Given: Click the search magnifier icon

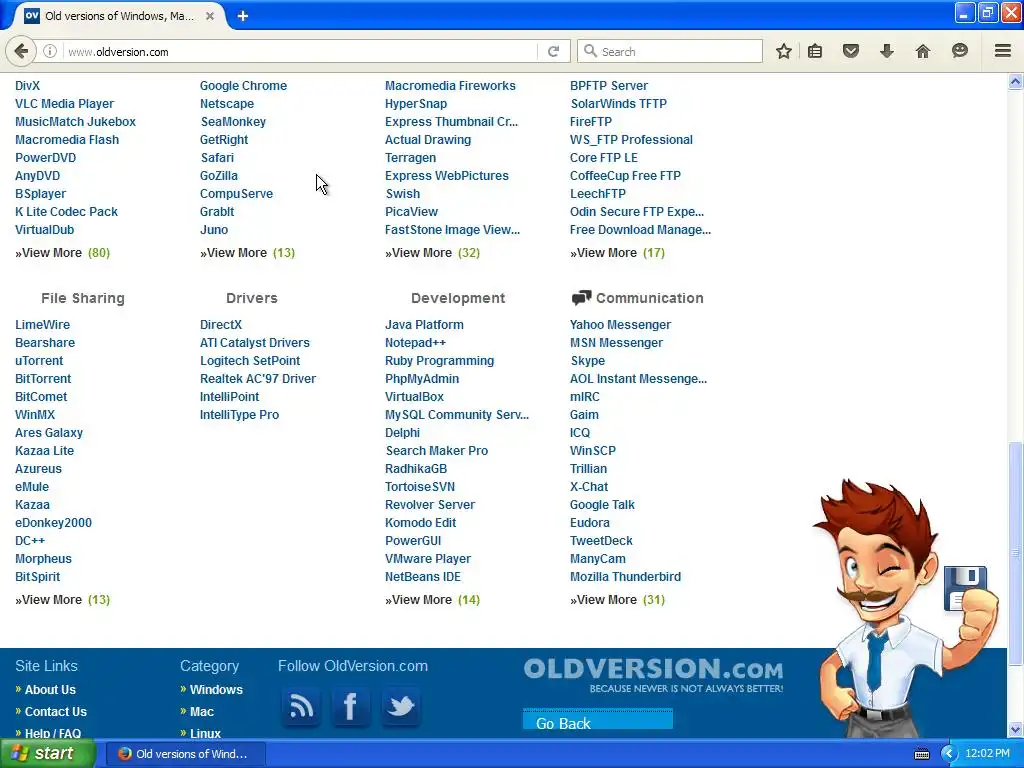Looking at the screenshot, I should point(590,51).
